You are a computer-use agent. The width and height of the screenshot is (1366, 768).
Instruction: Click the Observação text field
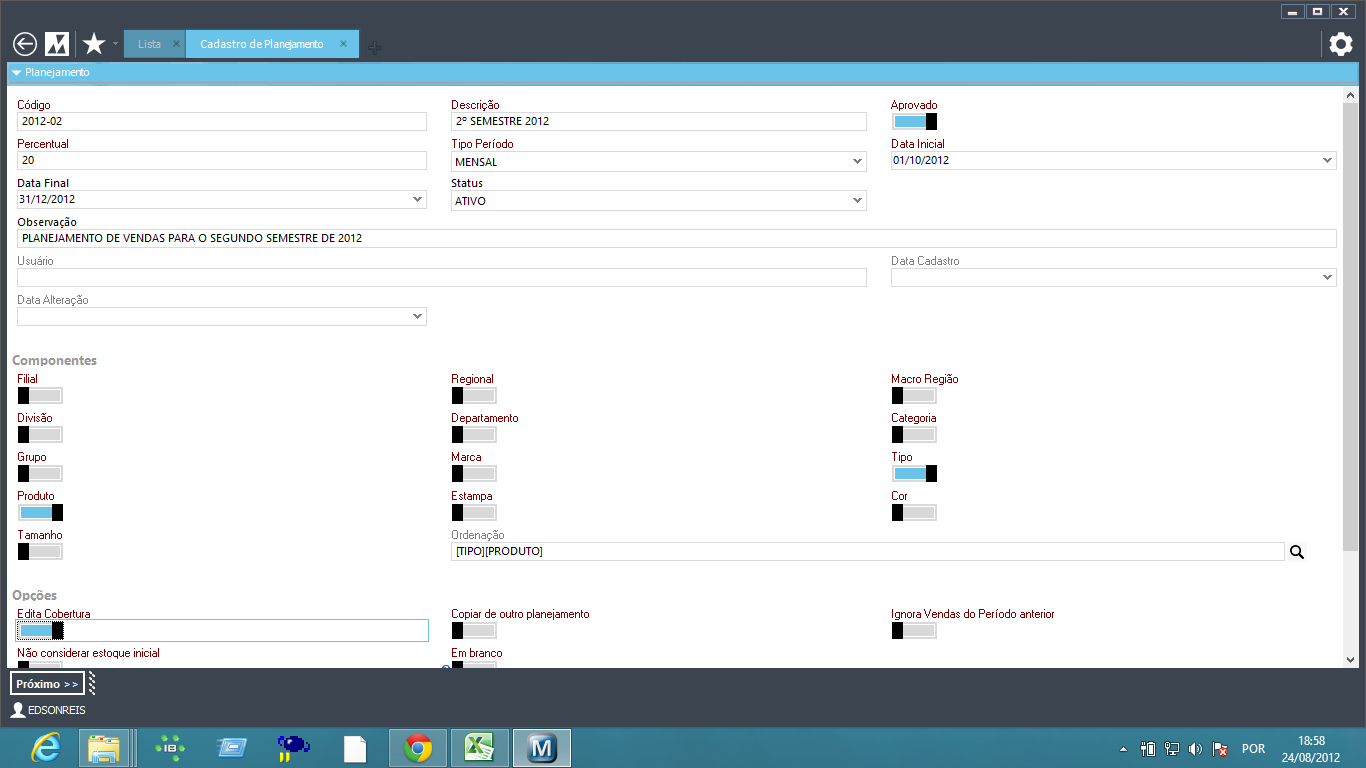tap(676, 239)
